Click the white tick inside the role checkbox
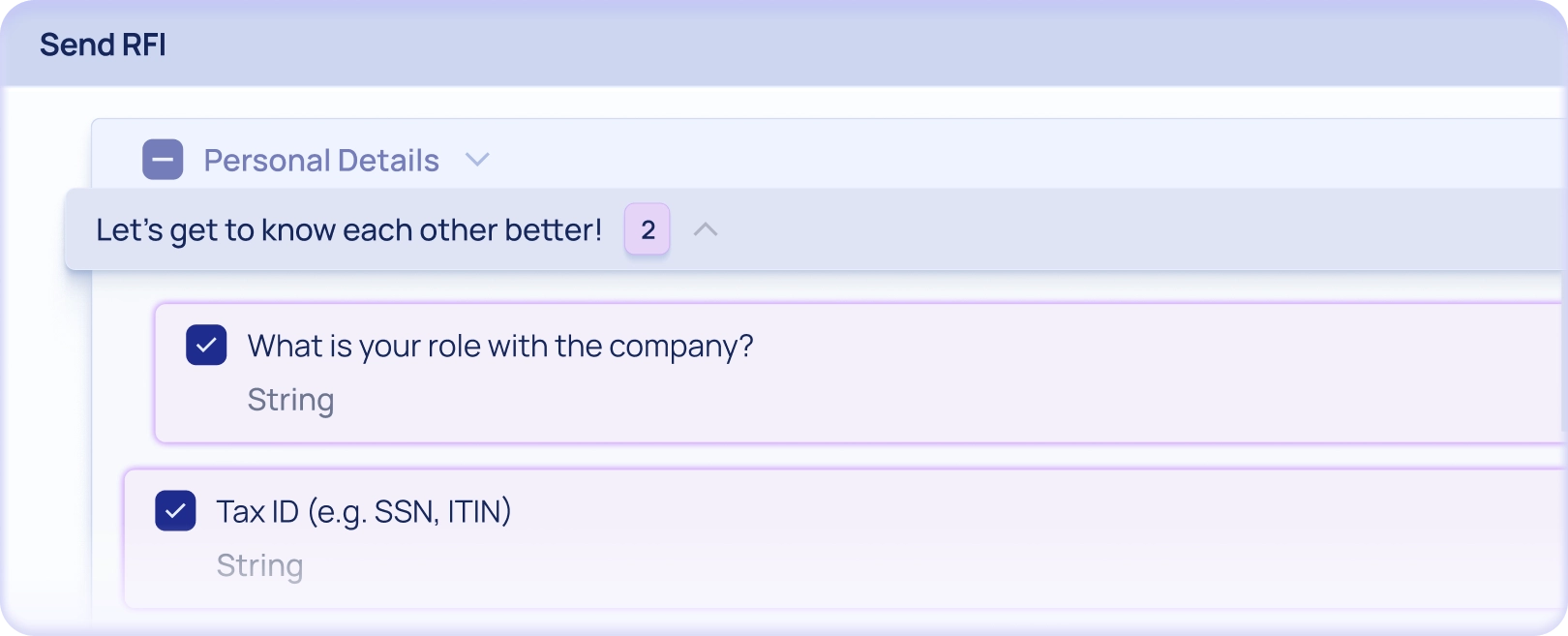Screen dimensions: 1568x636 click(206, 345)
